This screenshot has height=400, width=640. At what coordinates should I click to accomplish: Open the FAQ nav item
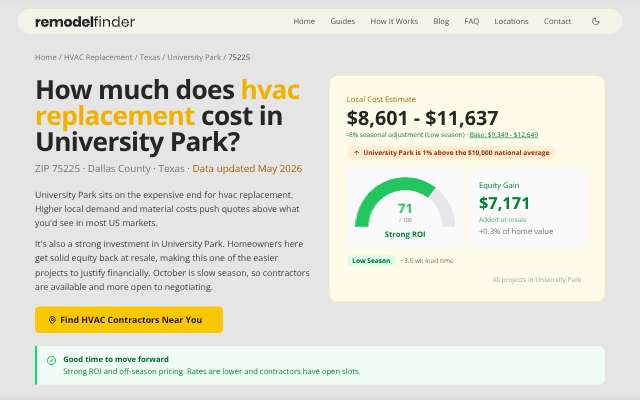pos(471,21)
